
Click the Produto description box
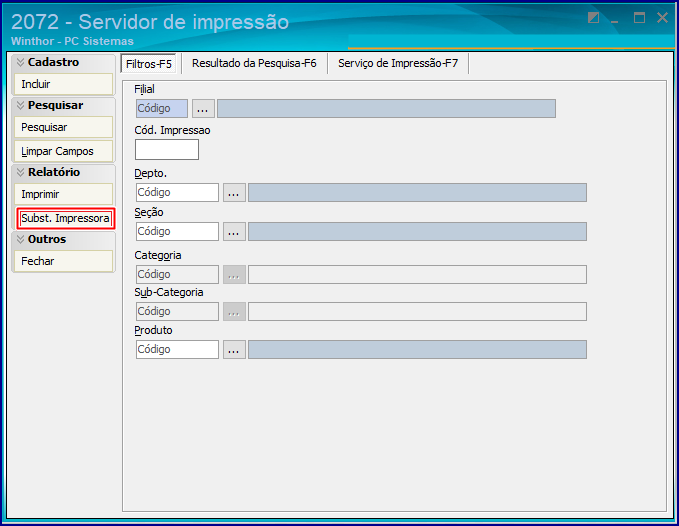point(417,349)
